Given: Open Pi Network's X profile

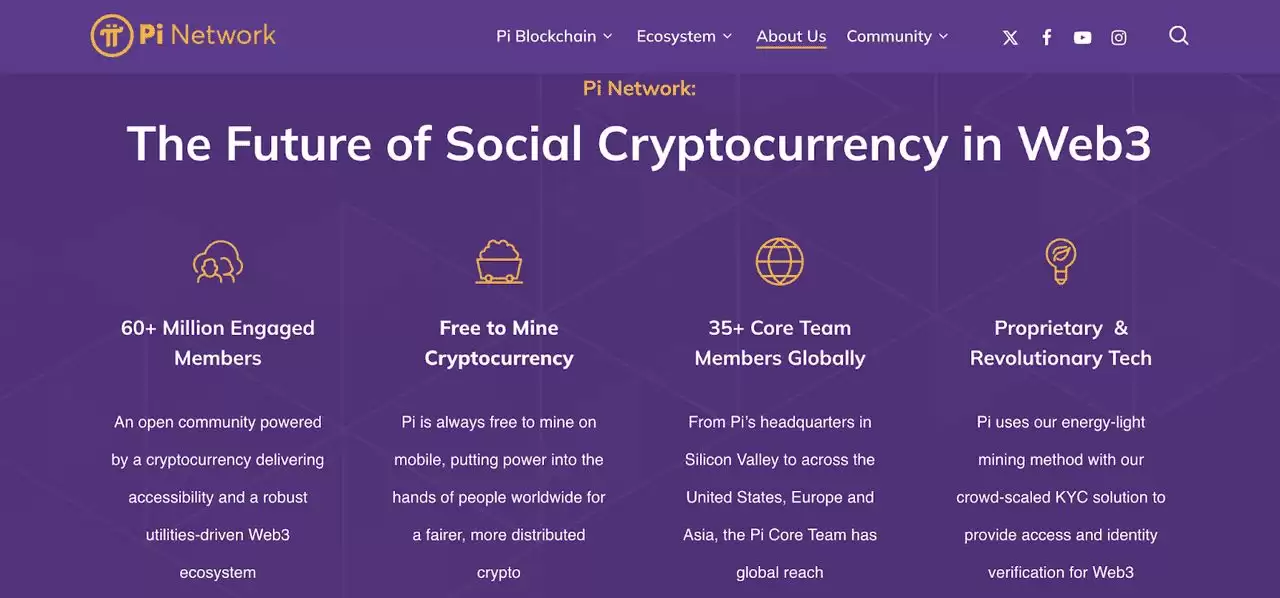Looking at the screenshot, I should click(x=1010, y=37).
